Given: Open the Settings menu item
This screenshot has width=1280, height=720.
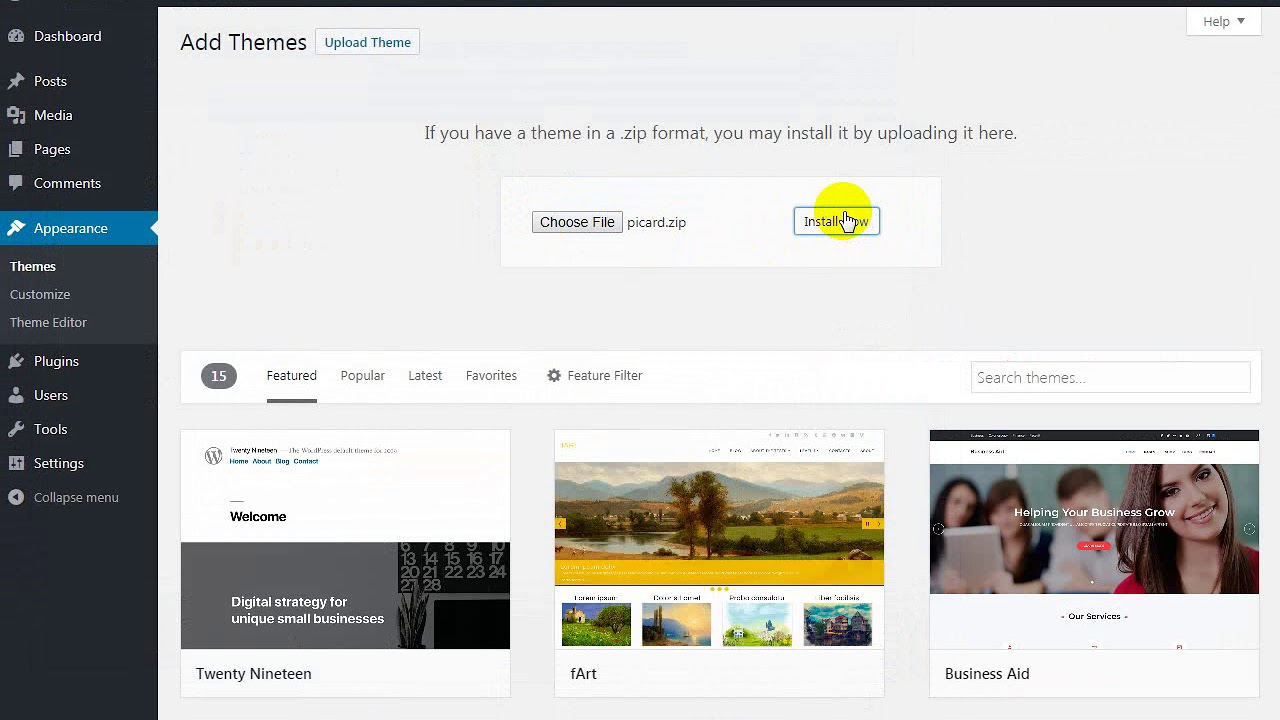Looking at the screenshot, I should click(78, 463).
